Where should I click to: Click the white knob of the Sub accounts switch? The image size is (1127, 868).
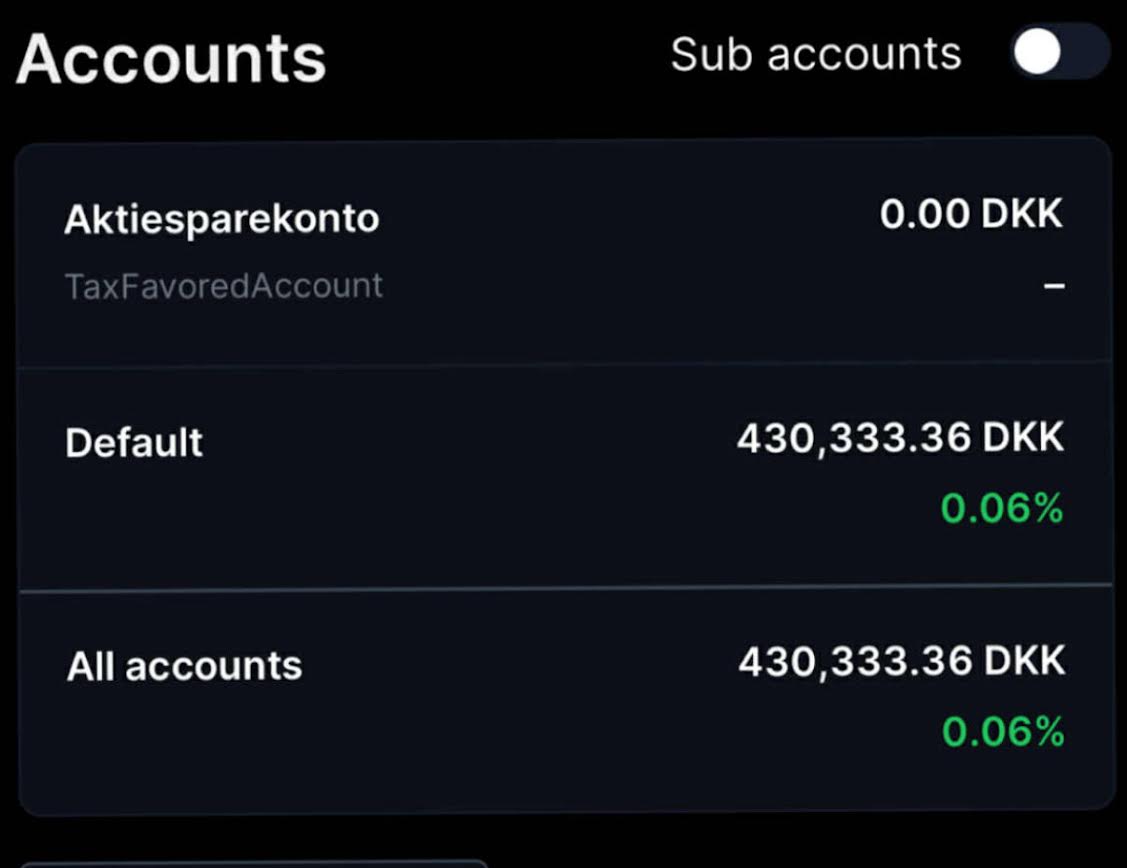pos(1037,53)
